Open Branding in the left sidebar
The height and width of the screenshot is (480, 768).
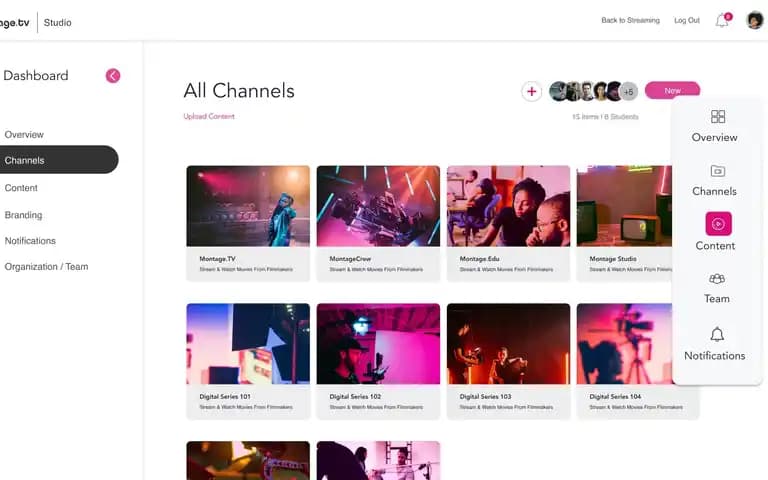(24, 215)
